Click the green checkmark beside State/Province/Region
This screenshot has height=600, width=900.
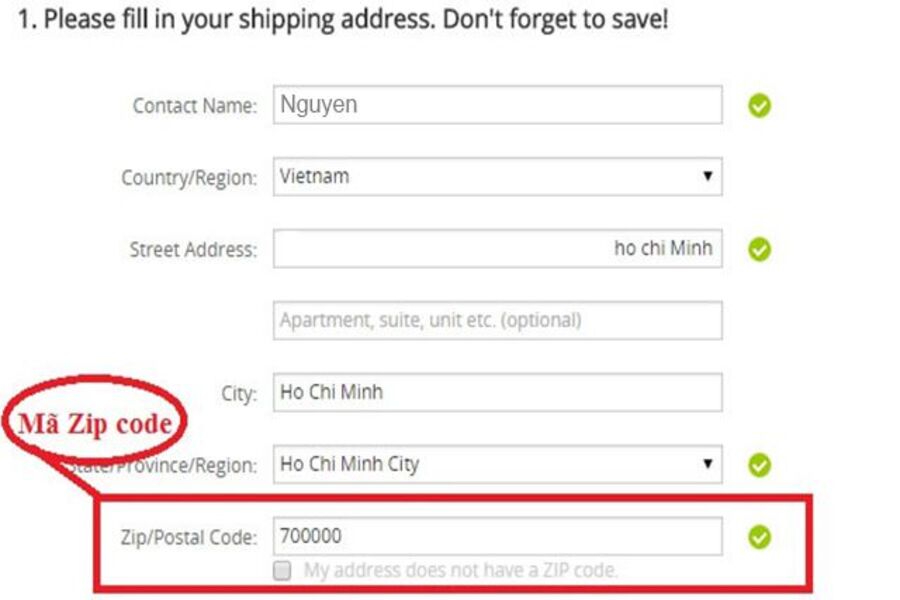[760, 465]
